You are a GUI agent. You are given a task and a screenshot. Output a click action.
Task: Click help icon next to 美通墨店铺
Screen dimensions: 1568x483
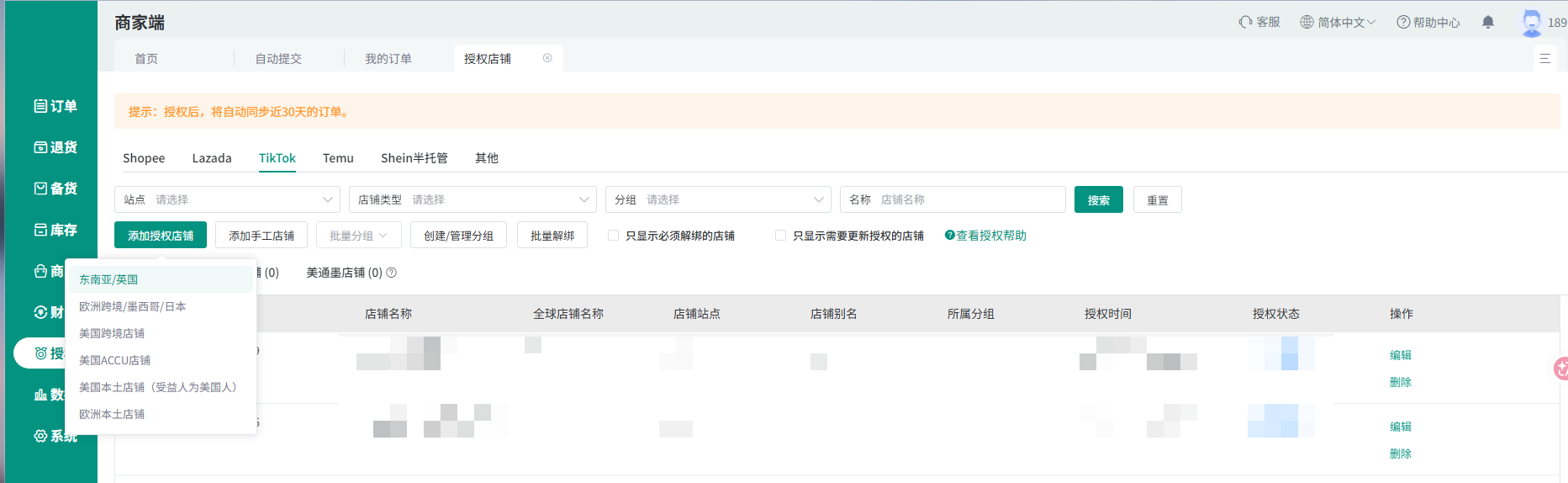tap(392, 273)
